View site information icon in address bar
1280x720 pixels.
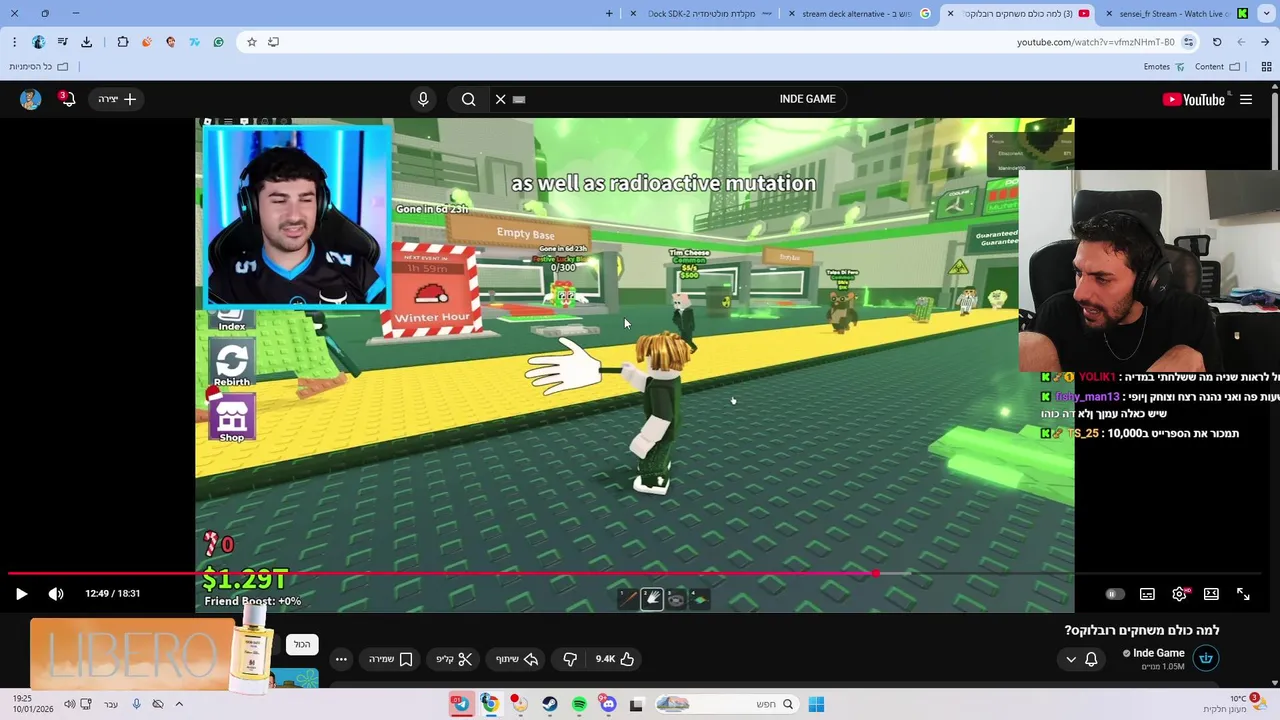click(1188, 42)
